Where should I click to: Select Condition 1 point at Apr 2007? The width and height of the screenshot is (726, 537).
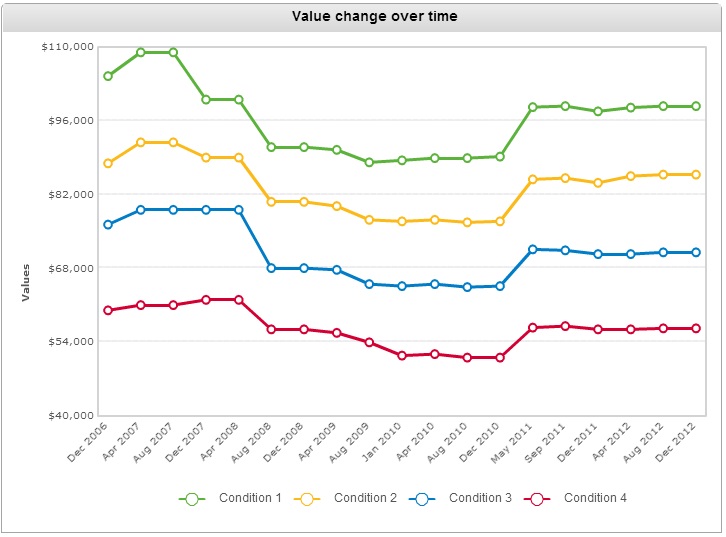coord(141,52)
